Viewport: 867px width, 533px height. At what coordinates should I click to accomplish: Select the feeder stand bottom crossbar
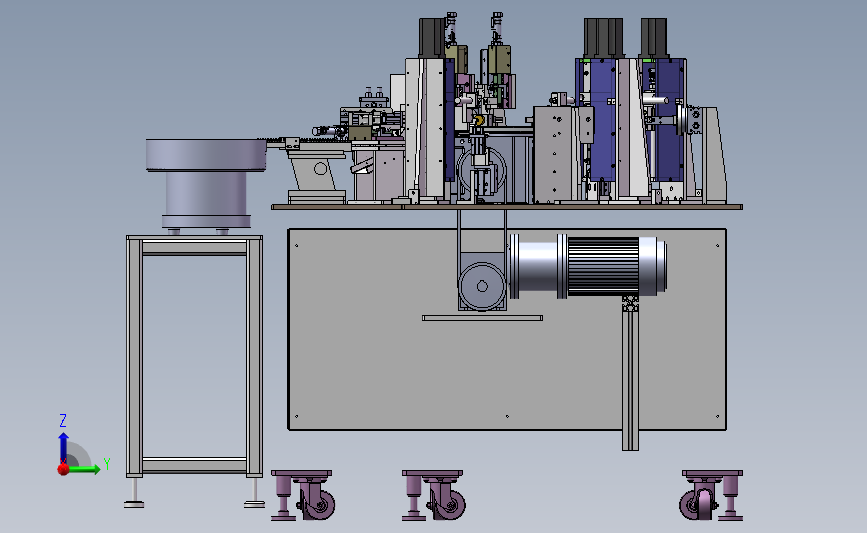pos(194,465)
